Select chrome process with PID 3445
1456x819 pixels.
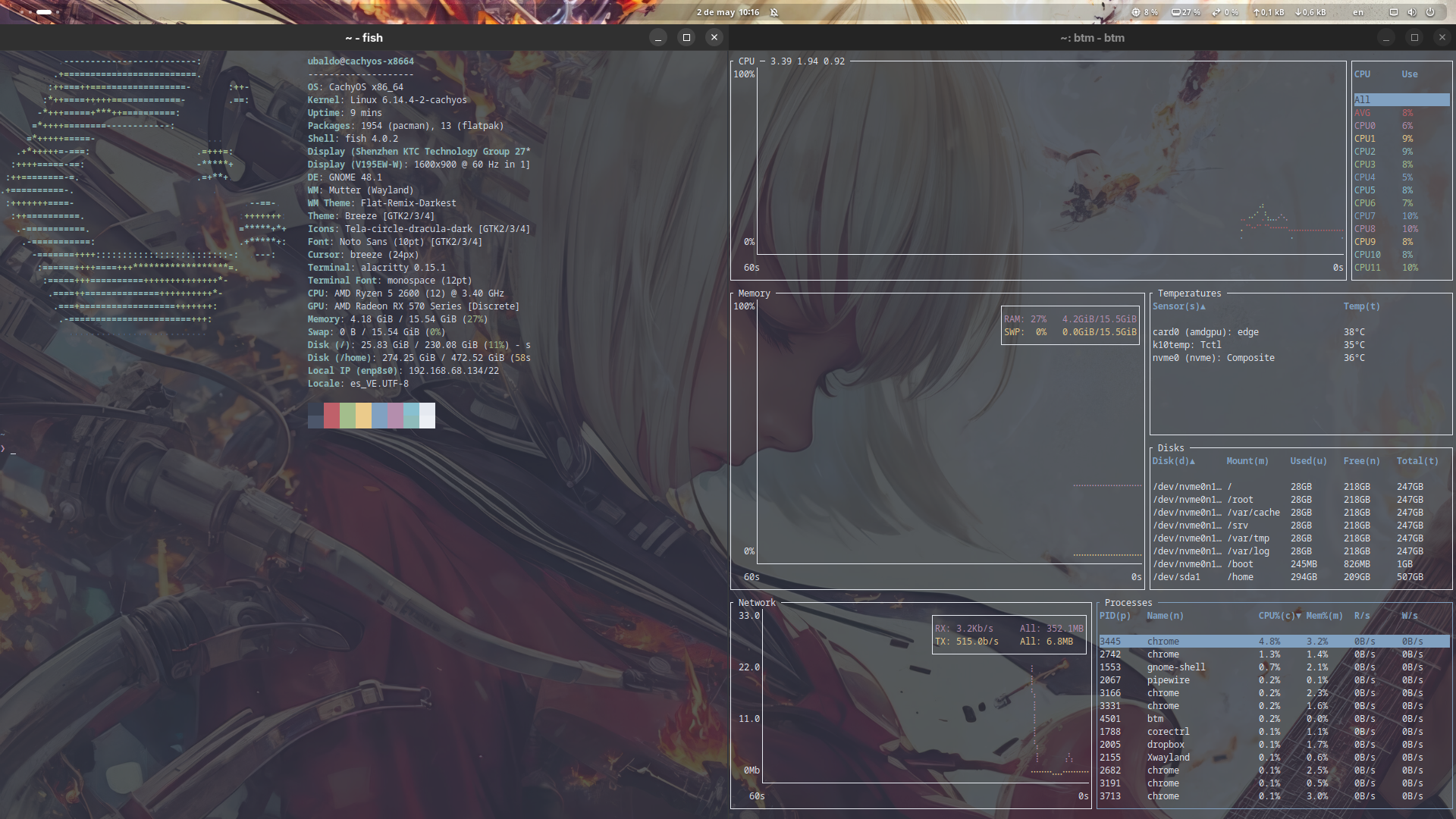coord(1274,642)
